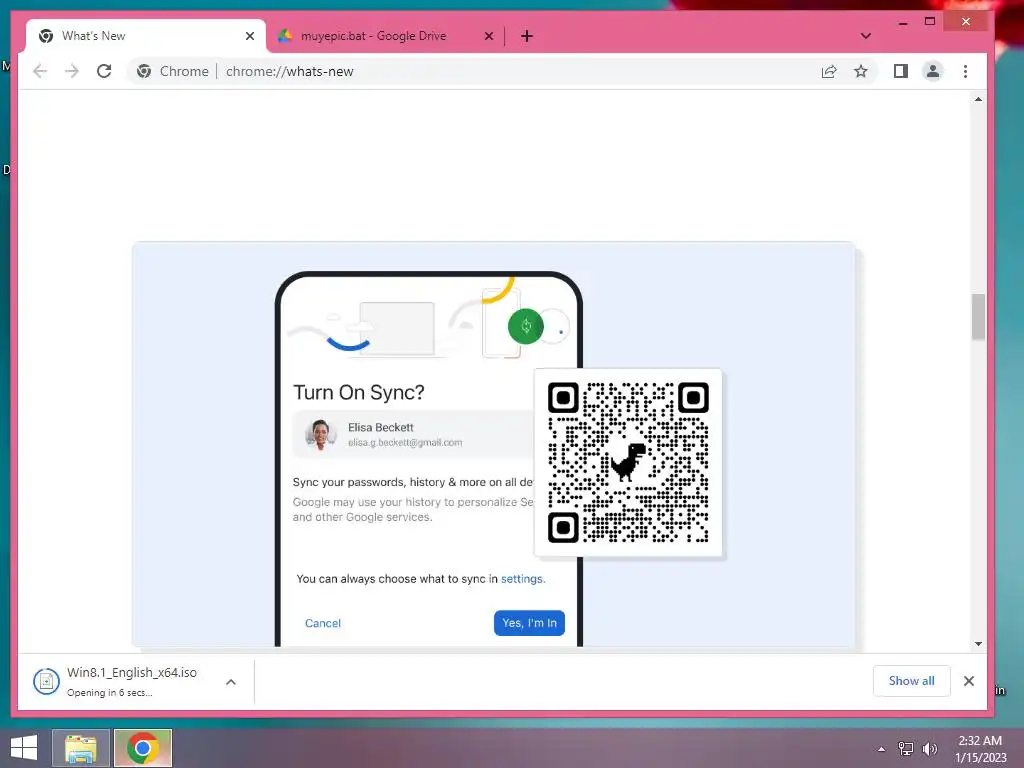Switch to the What's New tab
Viewport: 1024px width, 768px height.
click(145, 36)
